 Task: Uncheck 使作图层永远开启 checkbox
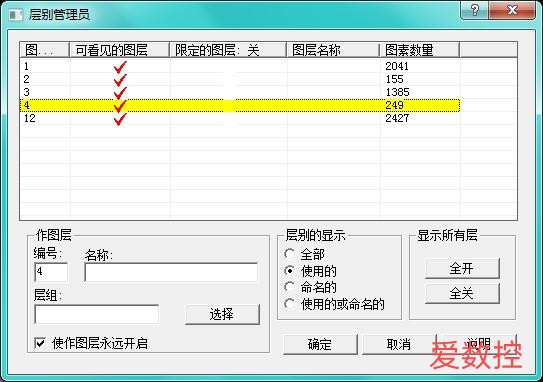tap(40, 343)
